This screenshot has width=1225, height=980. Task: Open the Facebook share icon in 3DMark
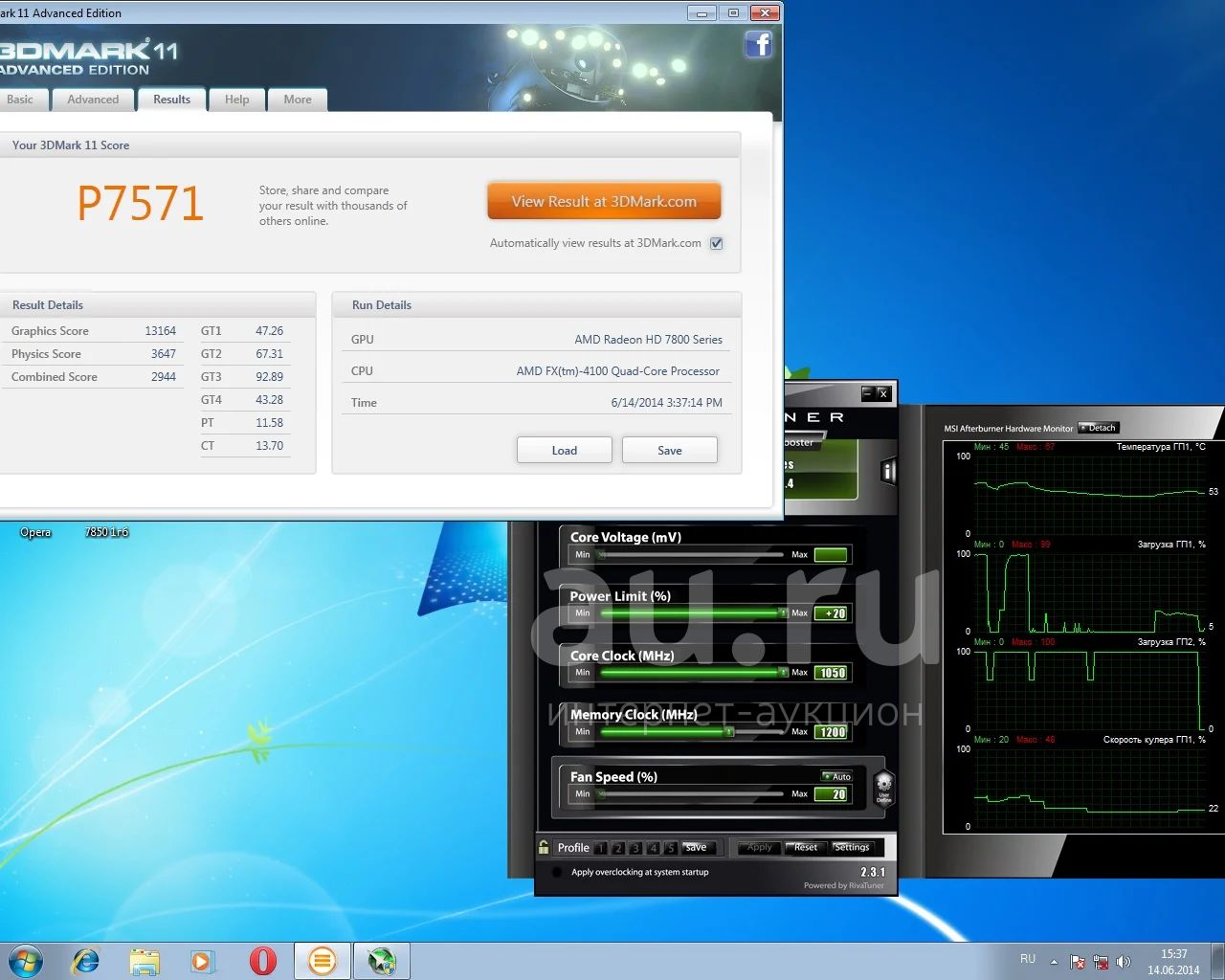click(x=759, y=44)
